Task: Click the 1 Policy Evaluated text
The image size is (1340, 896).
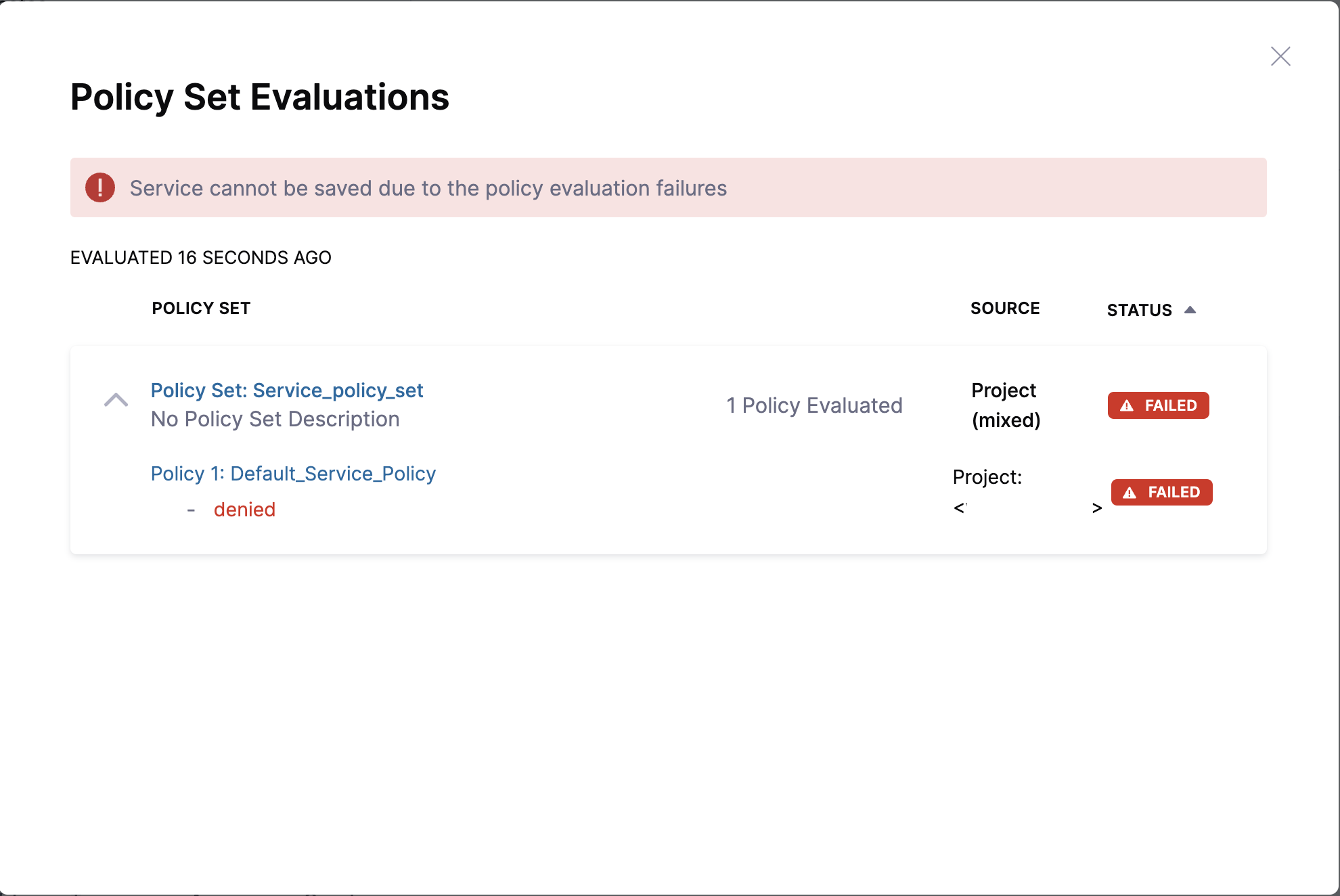Action: pos(814,405)
